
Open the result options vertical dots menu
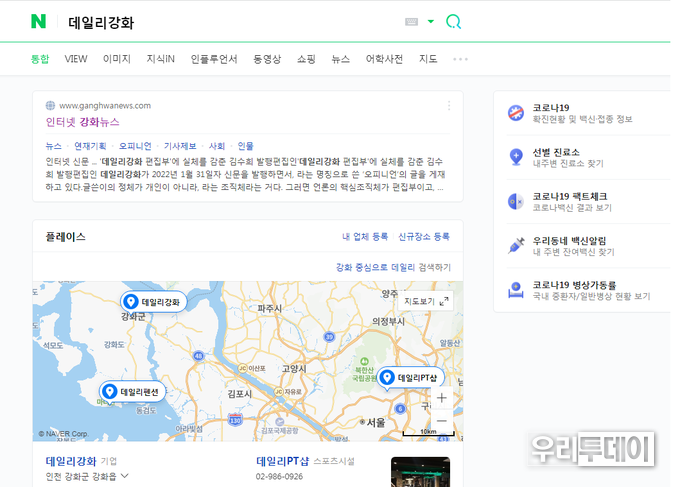[449, 106]
